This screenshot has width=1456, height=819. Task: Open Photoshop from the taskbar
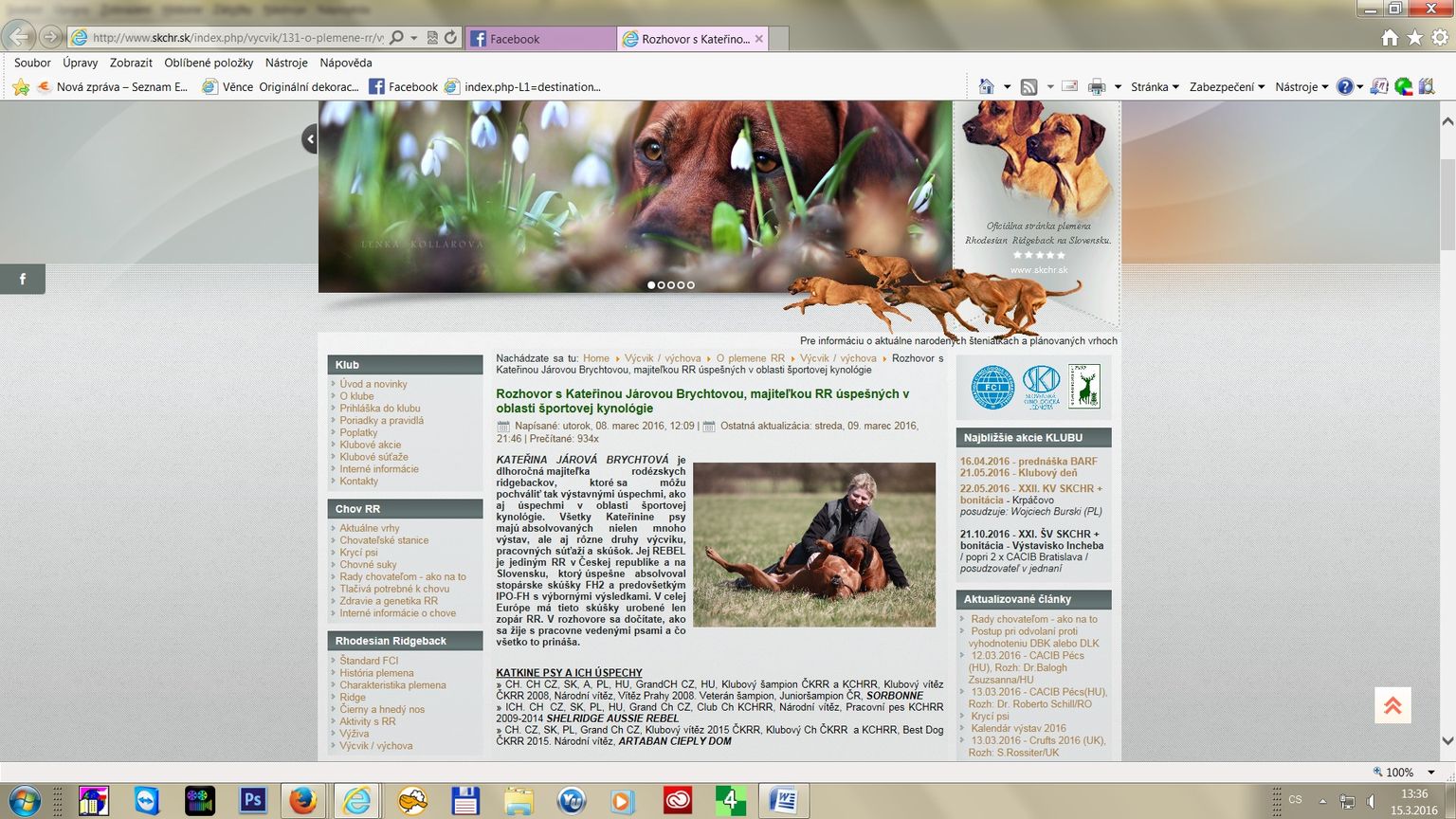252,800
